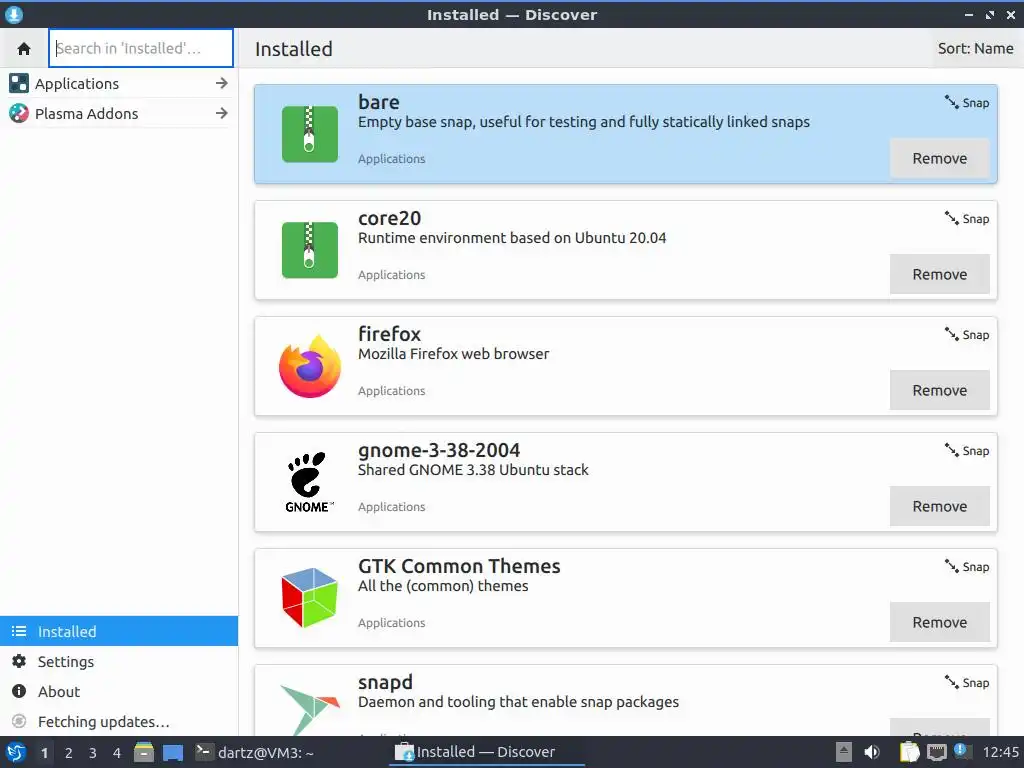
Task: Open the GTK Common Themes entry title
Action: [x=459, y=566]
